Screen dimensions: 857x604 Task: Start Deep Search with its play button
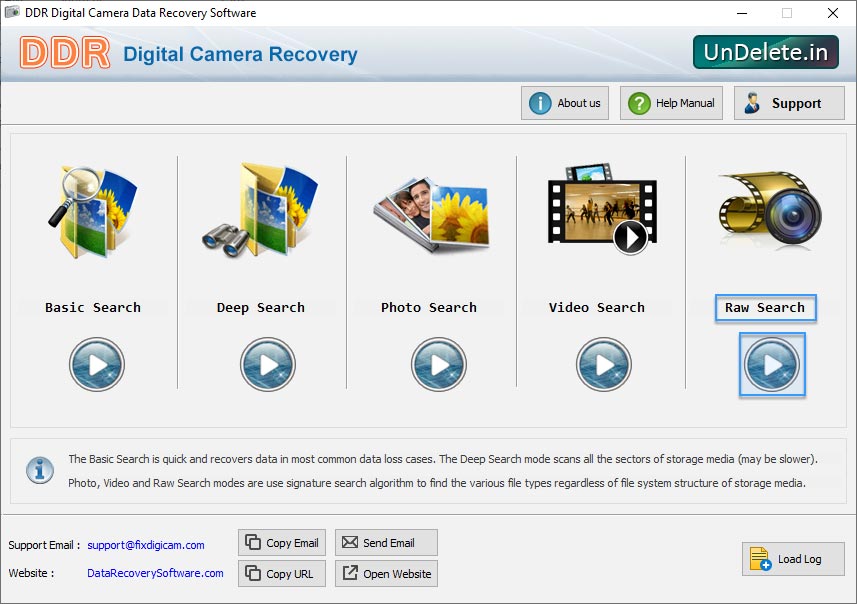click(x=268, y=364)
